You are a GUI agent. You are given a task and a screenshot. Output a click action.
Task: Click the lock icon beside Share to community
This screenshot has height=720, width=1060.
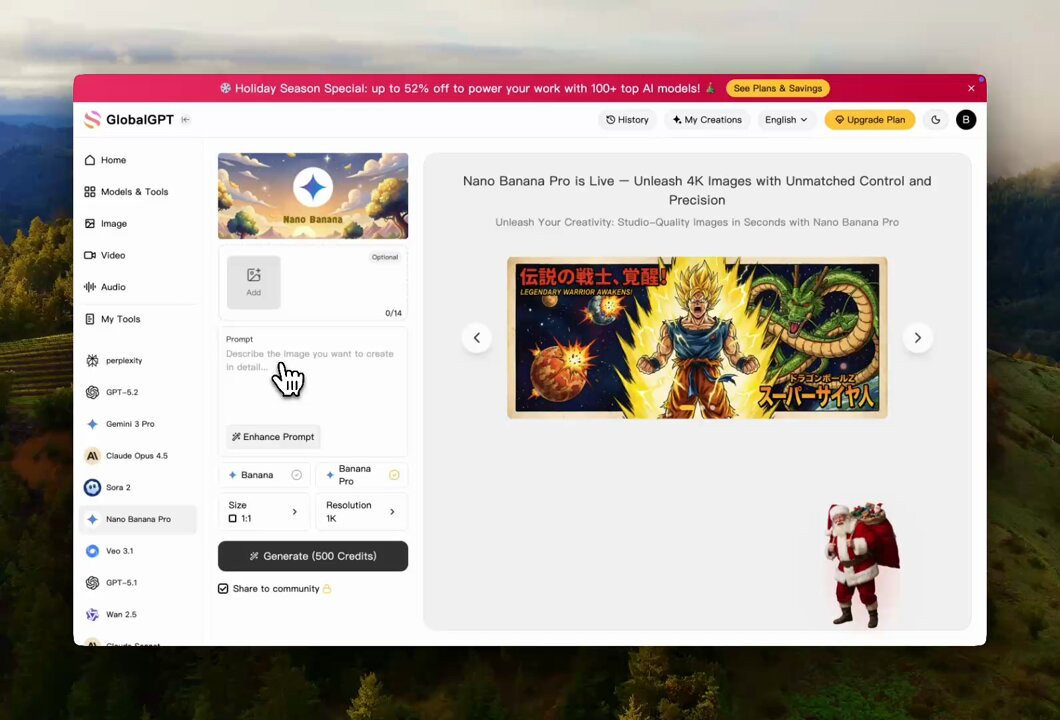(x=327, y=589)
